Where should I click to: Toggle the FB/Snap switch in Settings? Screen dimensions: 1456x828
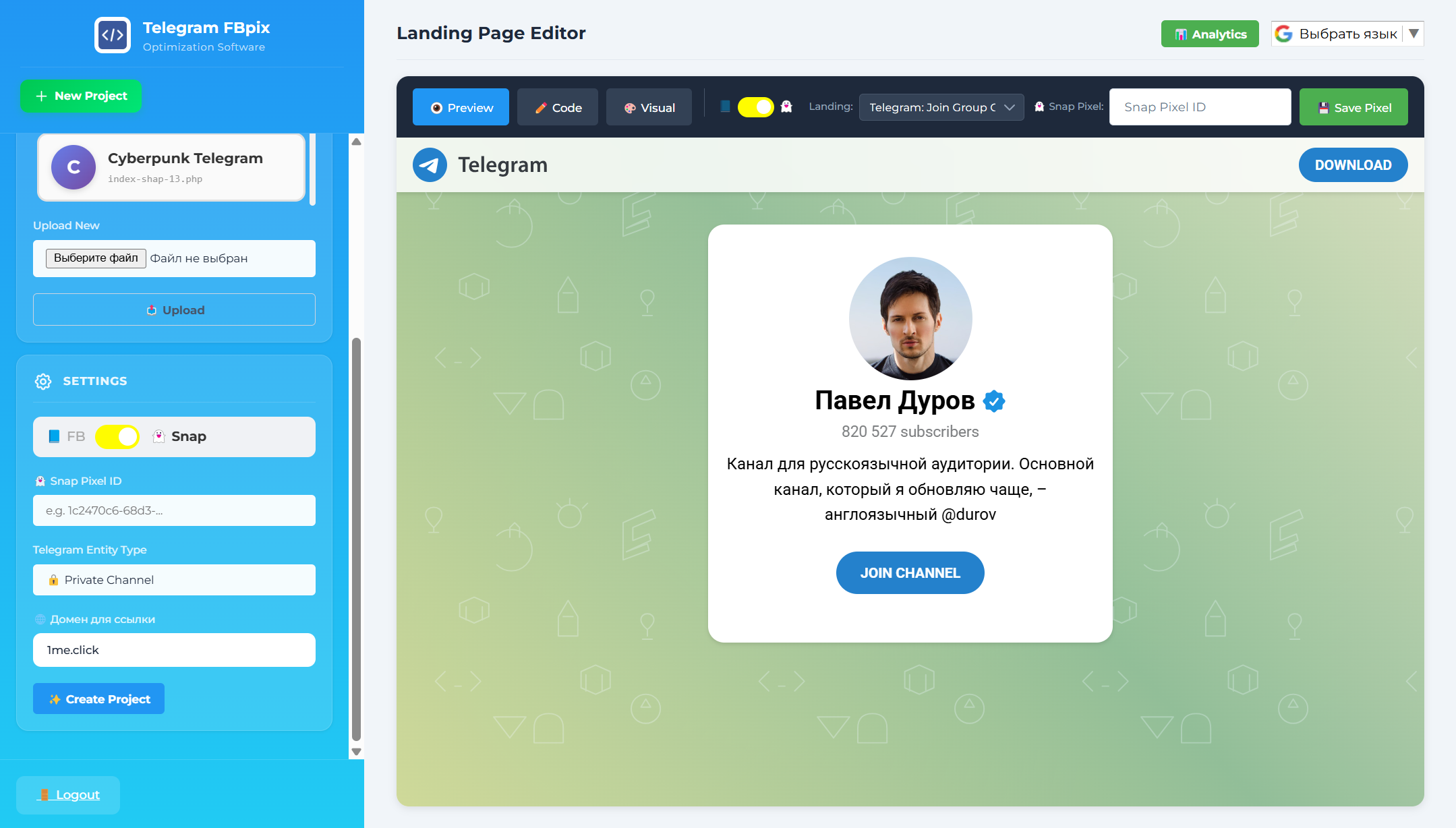tap(117, 437)
